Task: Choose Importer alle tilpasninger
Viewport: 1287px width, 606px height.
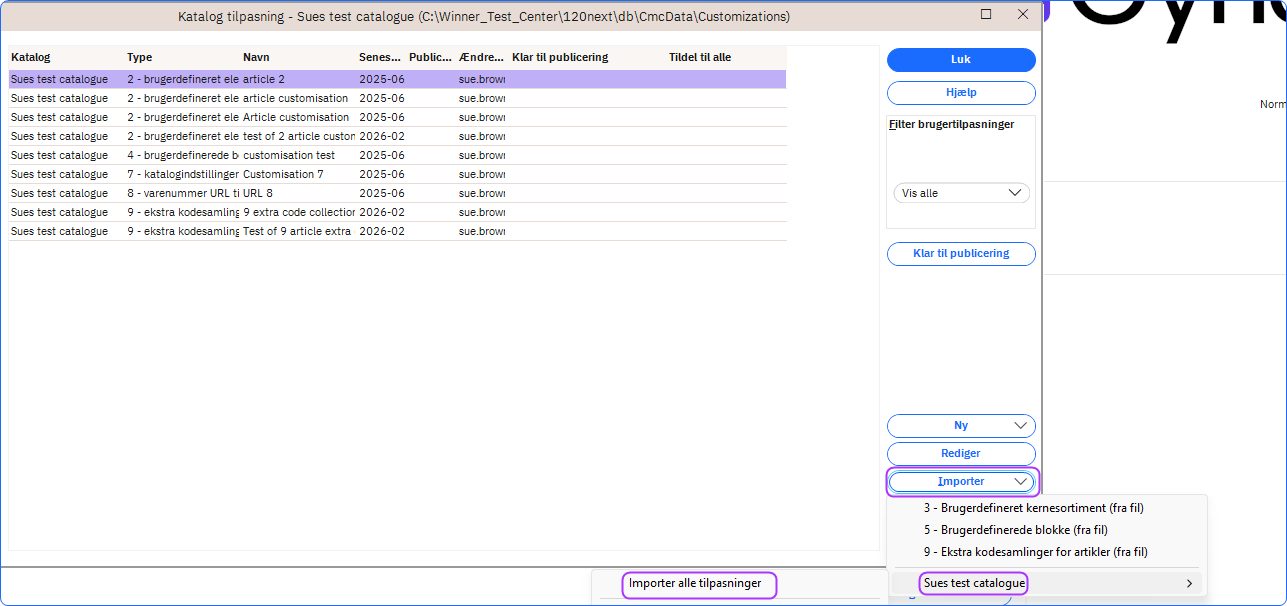Action: pyautogui.click(x=695, y=583)
